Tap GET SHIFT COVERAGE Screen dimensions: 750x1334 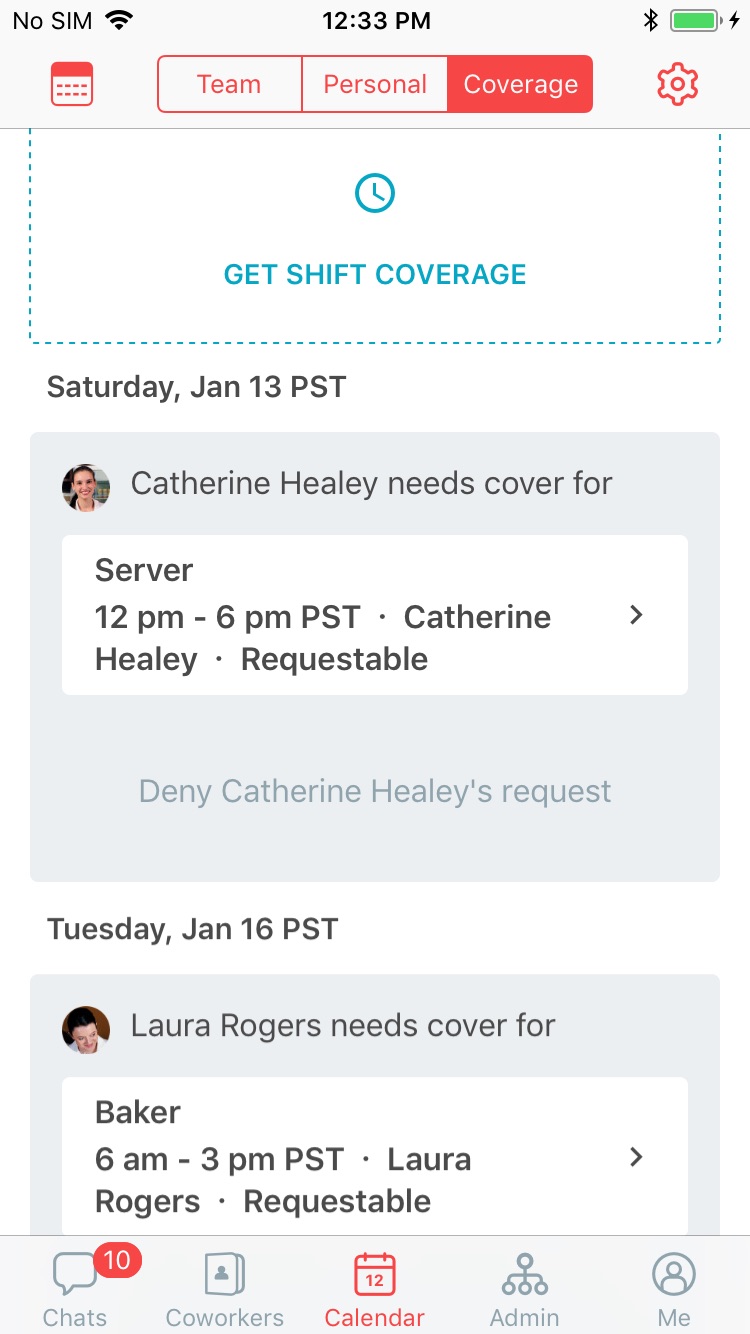click(375, 275)
